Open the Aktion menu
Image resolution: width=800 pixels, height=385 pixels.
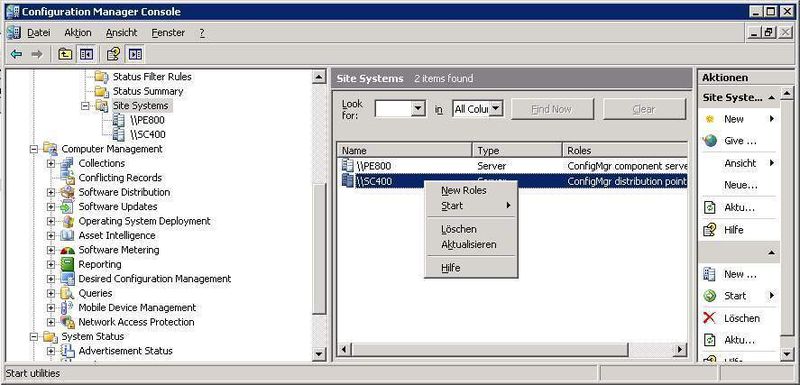(78, 33)
